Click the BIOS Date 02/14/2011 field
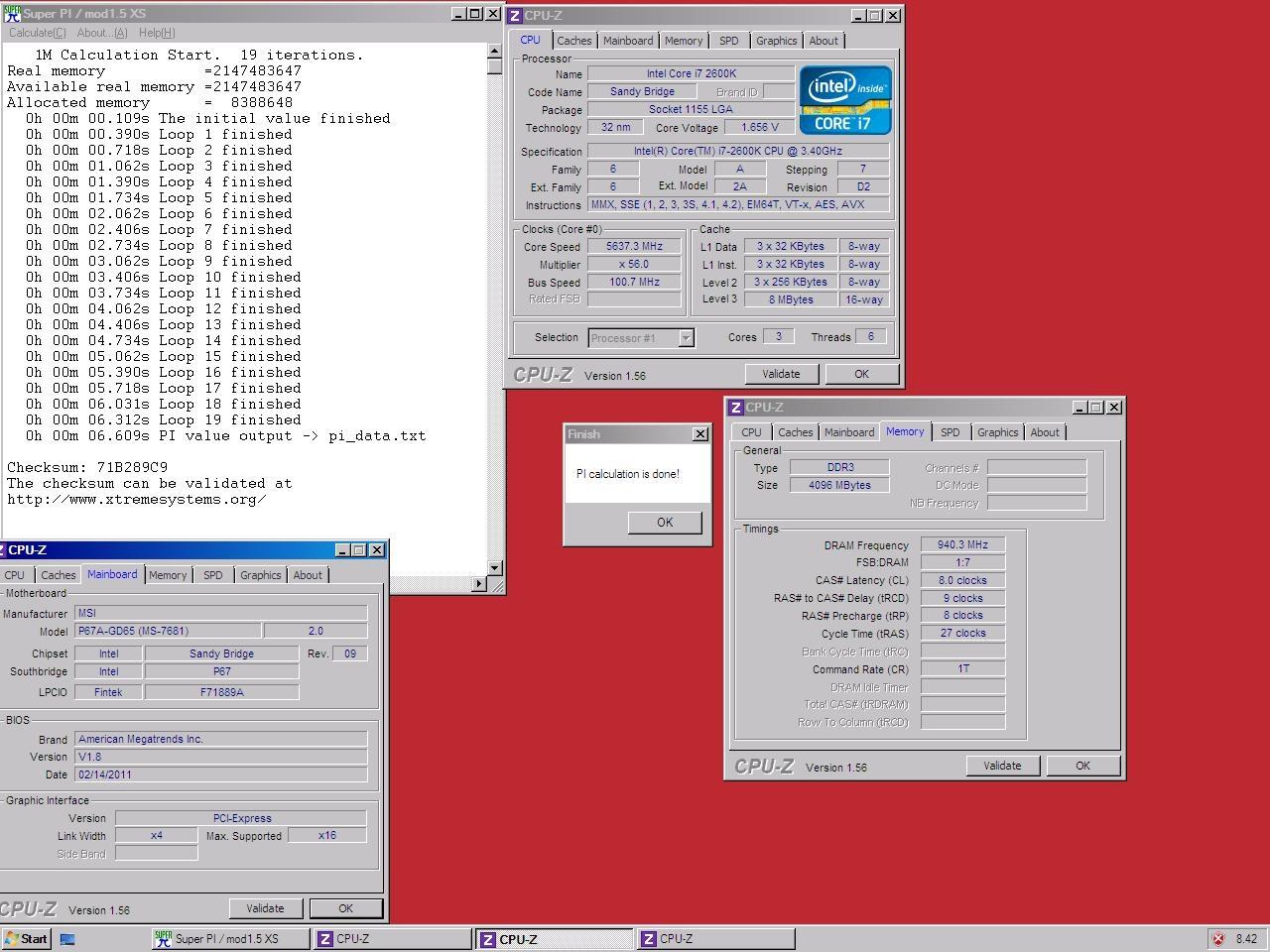This screenshot has width=1270, height=952. click(221, 775)
